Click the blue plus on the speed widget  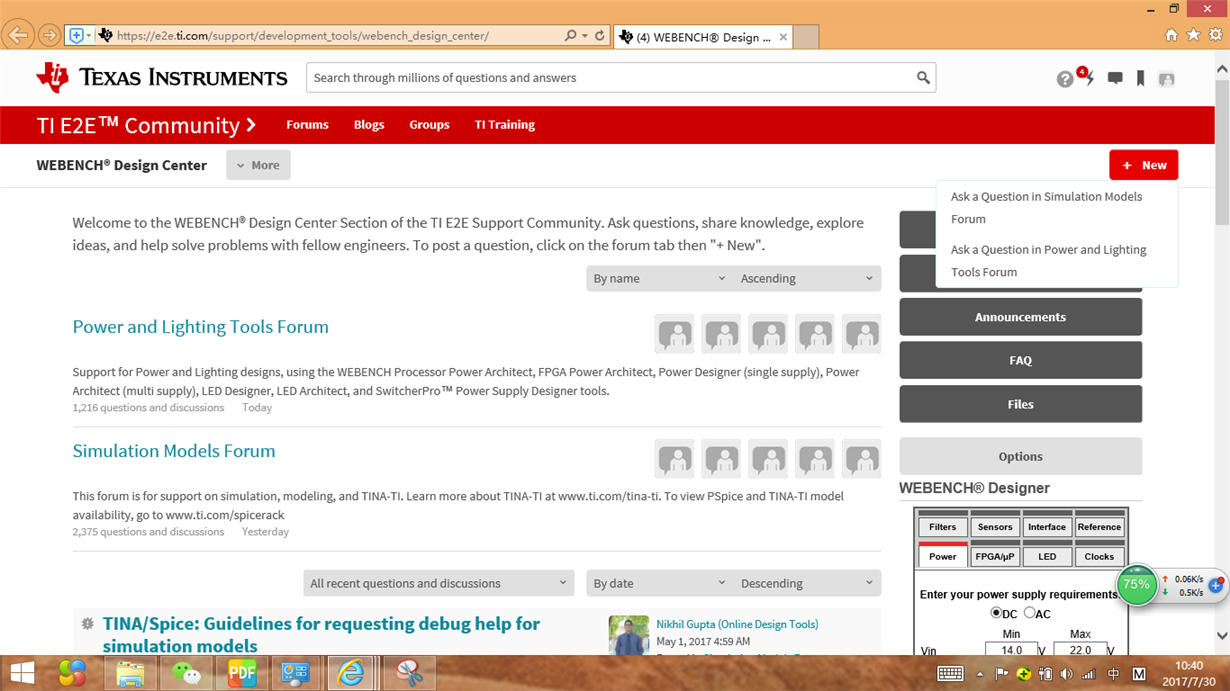click(x=1216, y=585)
